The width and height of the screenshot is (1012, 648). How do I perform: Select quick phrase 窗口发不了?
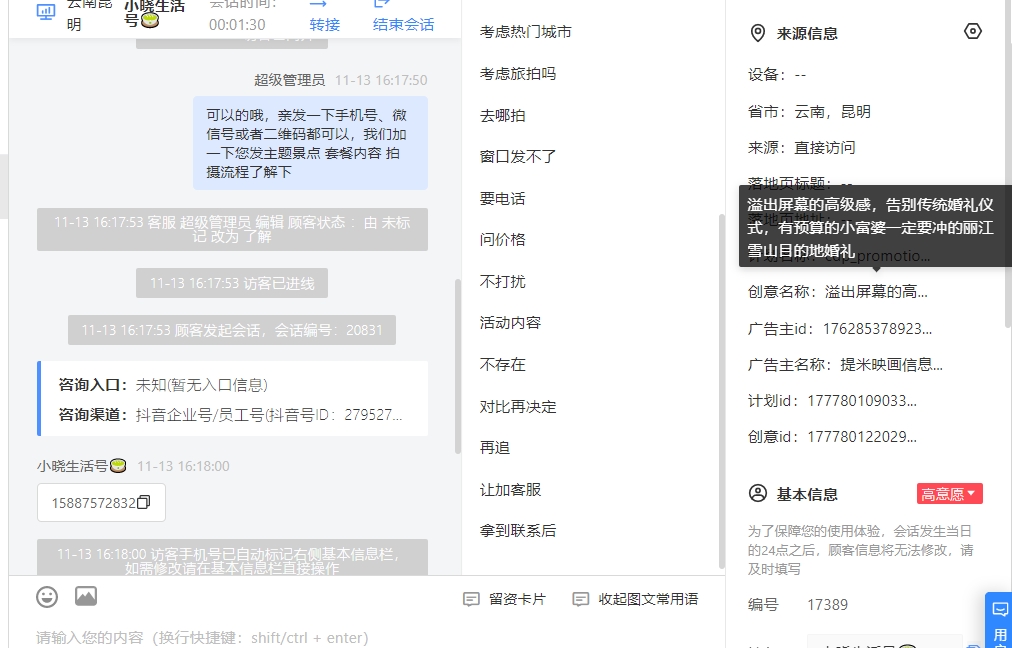click(518, 156)
